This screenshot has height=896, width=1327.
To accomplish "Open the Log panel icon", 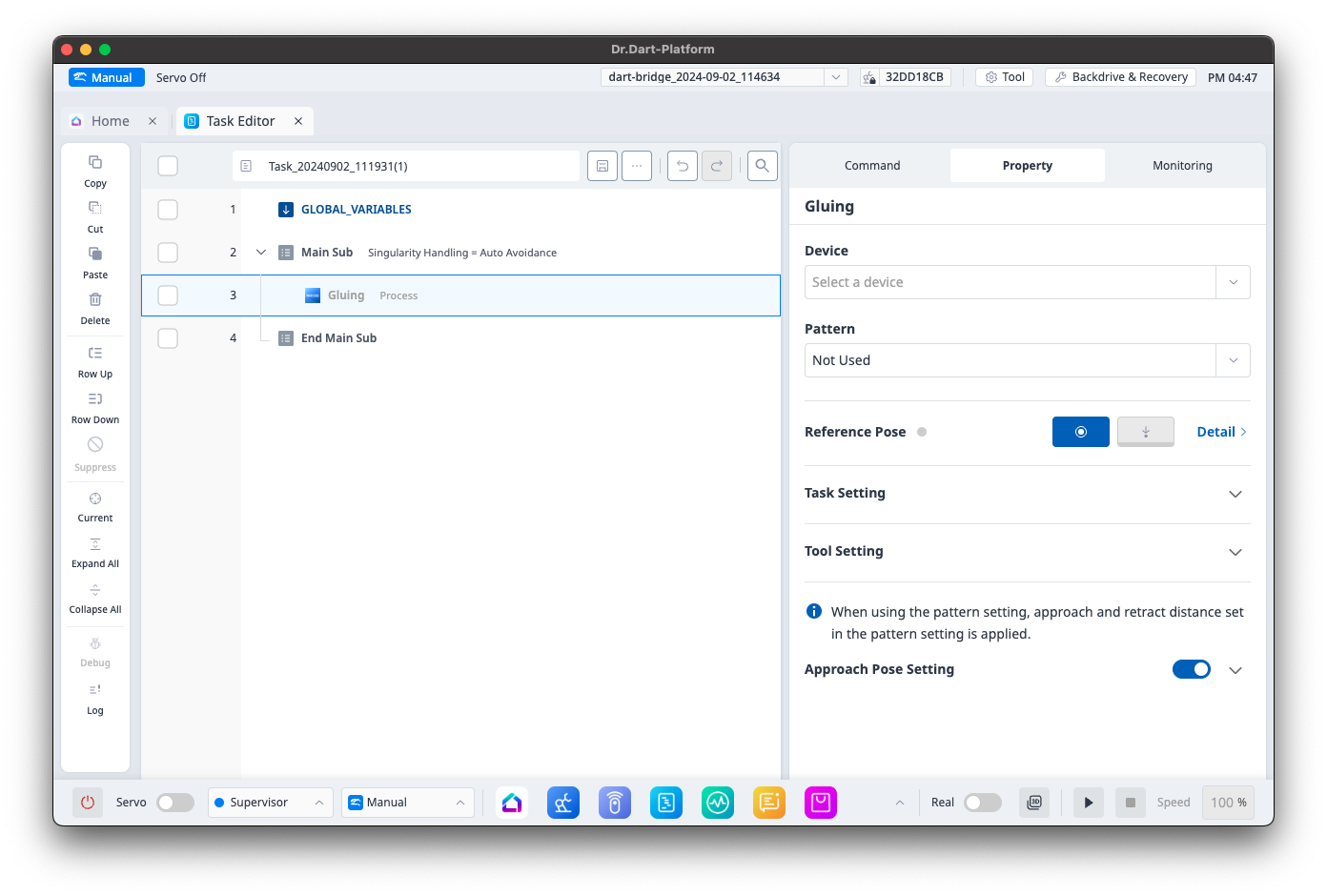I will coord(95,690).
